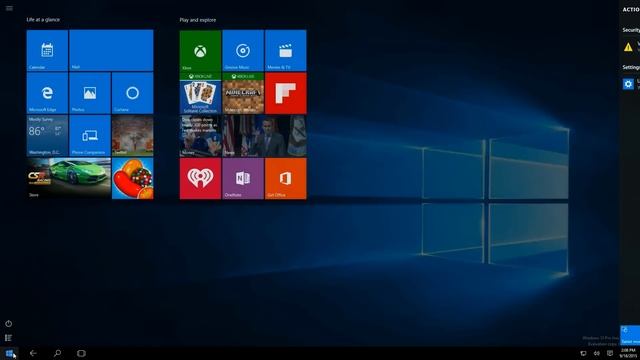This screenshot has width=640, height=360.
Task: Launch Microsoft Edge from its tile
Action: 47,93
